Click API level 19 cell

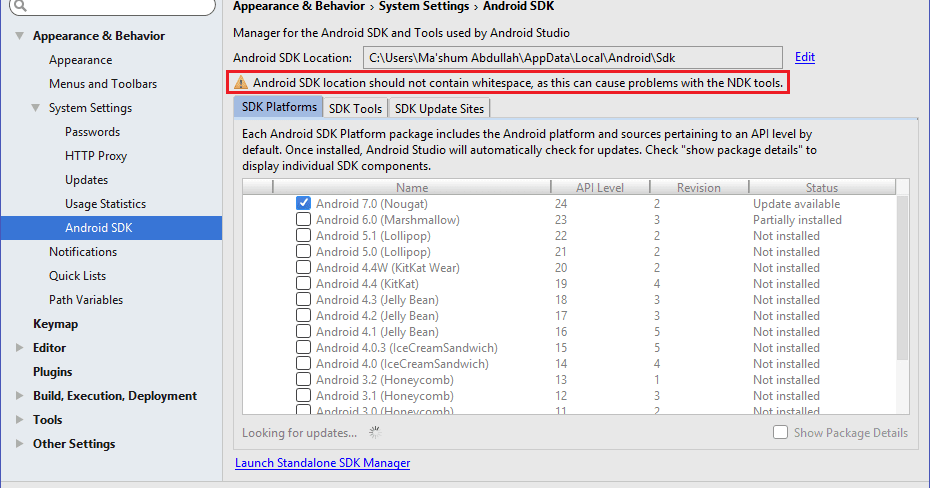click(x=561, y=283)
